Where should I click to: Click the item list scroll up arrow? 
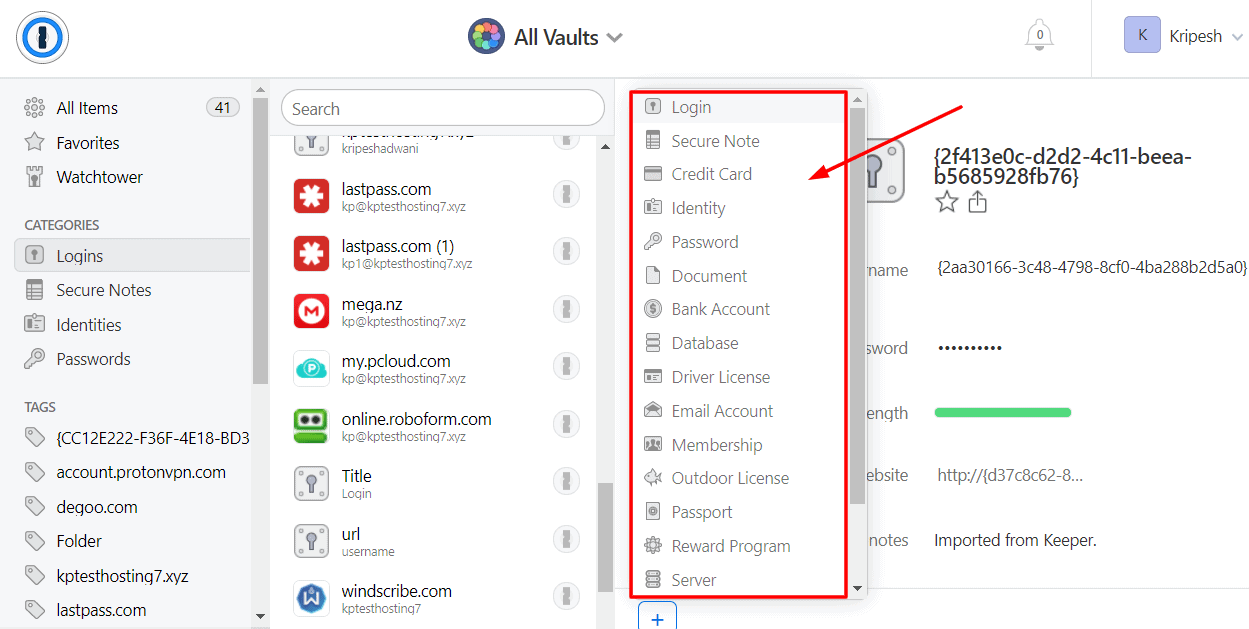tap(605, 147)
